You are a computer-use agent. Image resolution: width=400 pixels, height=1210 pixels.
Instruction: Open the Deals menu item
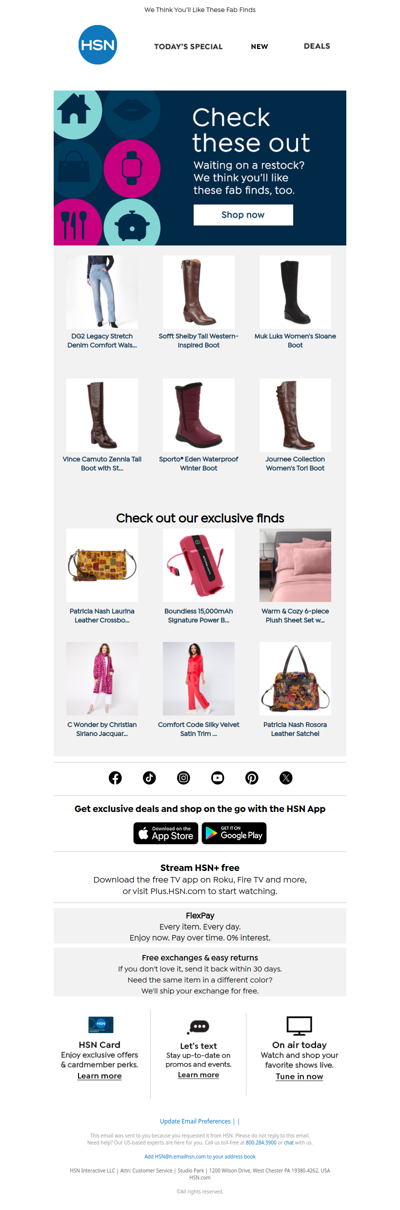(x=317, y=46)
